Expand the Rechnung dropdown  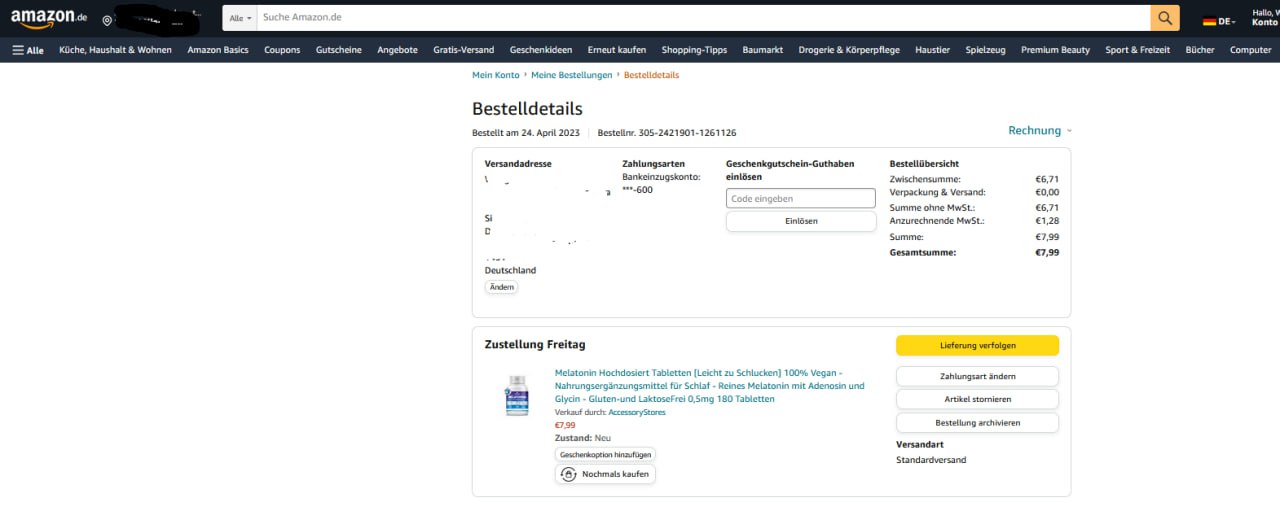[1039, 131]
